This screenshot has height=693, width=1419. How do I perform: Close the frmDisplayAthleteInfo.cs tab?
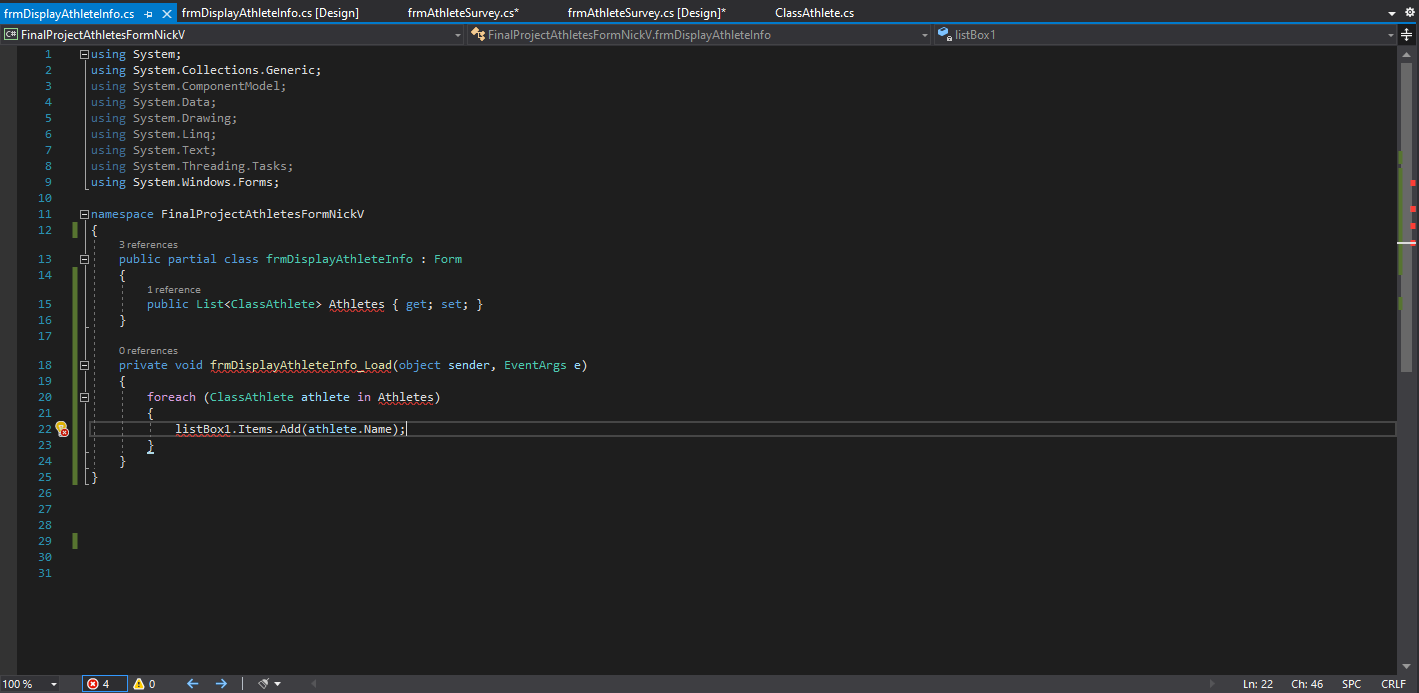(167, 14)
